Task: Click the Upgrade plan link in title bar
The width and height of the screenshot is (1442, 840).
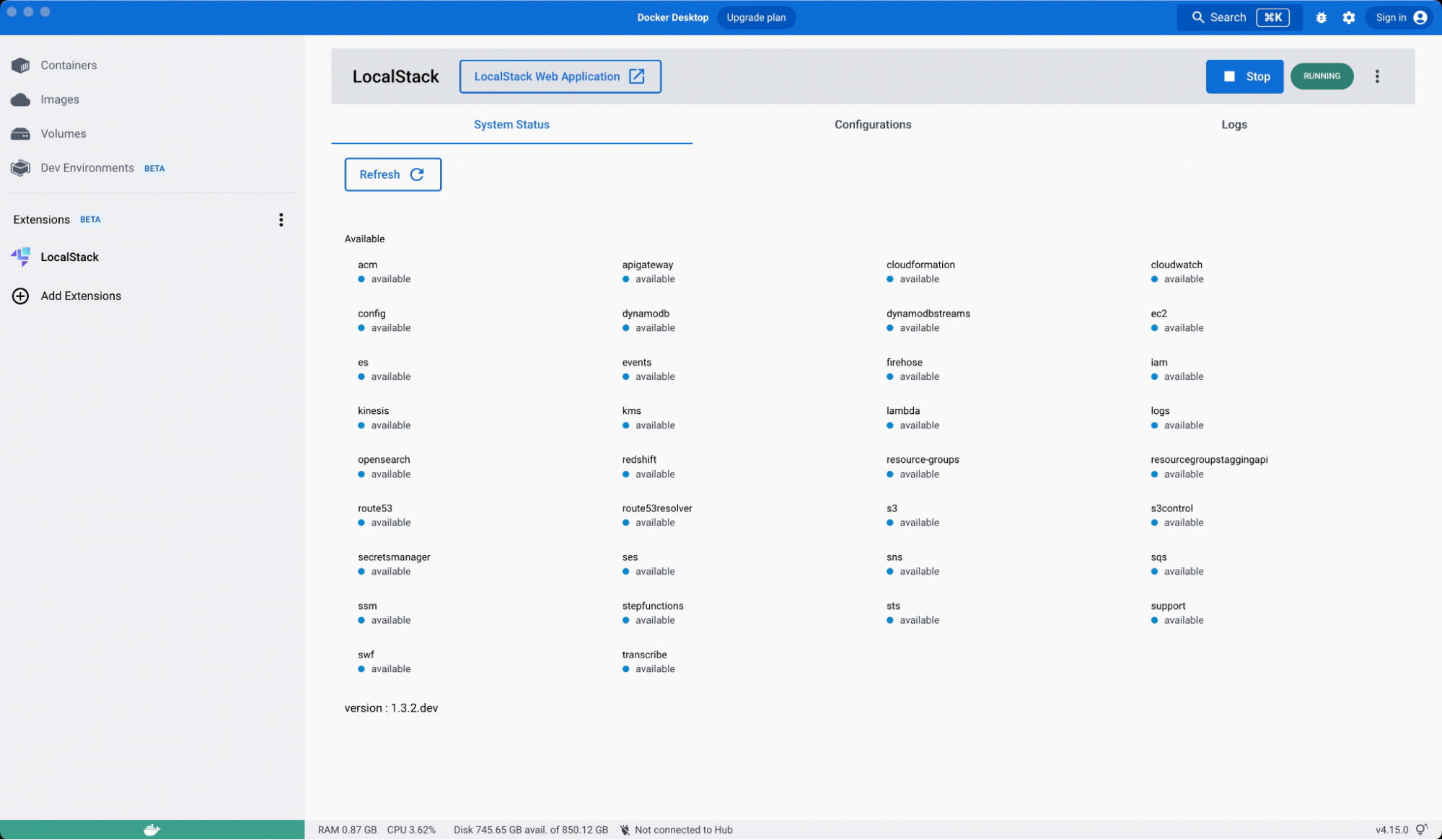Action: [x=755, y=17]
